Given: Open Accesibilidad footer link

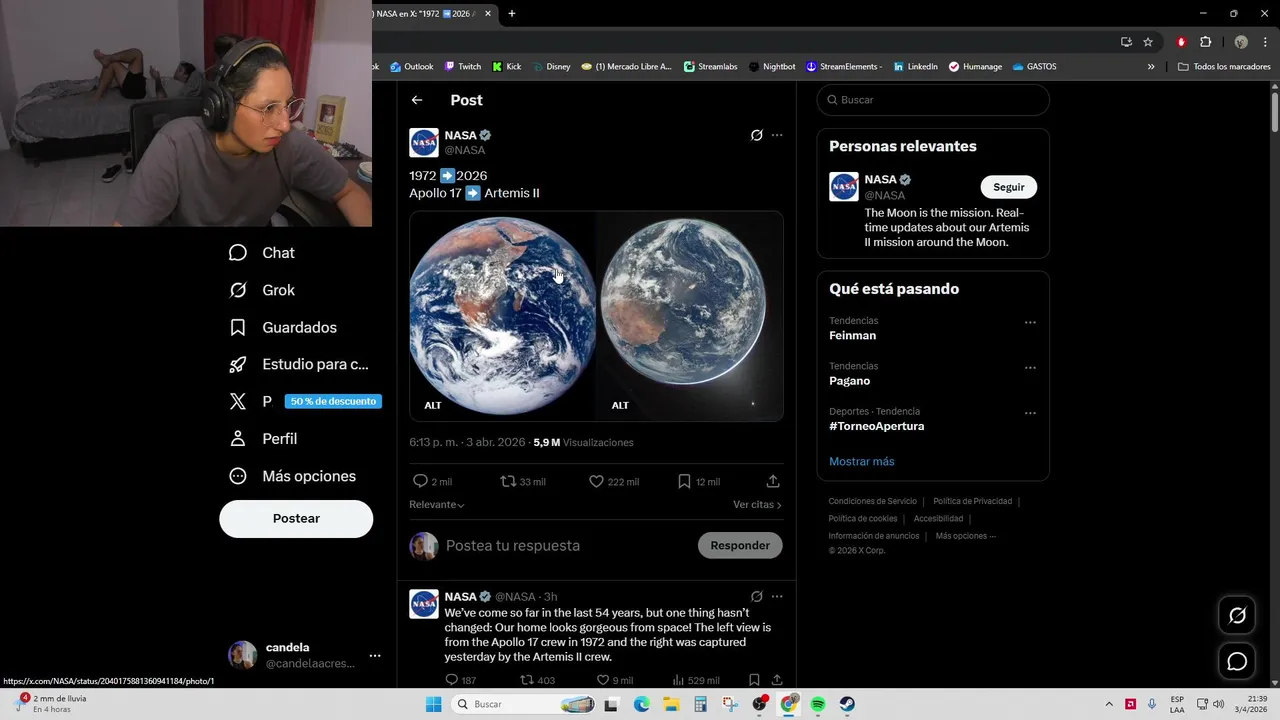Looking at the screenshot, I should pyautogui.click(x=938, y=518).
